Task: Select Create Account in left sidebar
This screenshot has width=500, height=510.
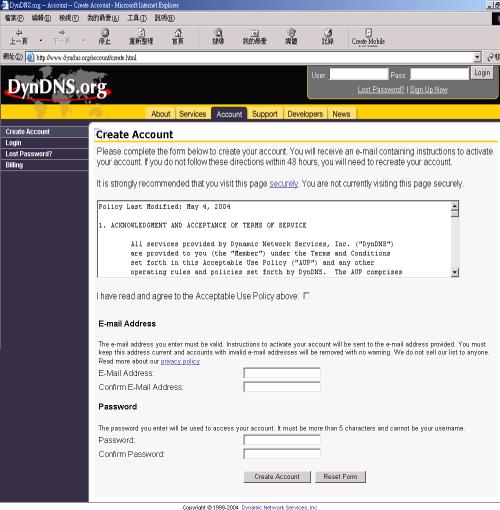Action: pos(45,132)
